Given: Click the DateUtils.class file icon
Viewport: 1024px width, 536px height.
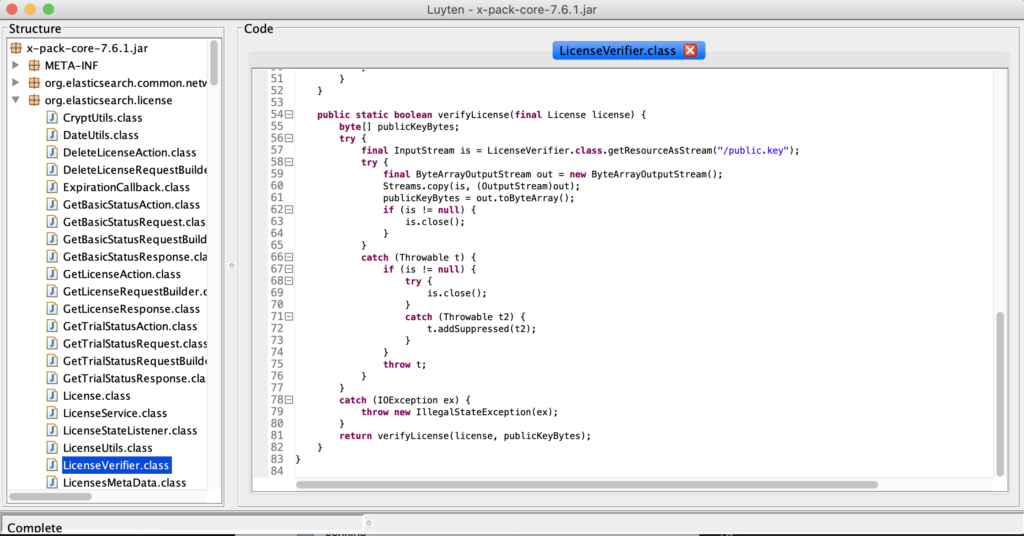Looking at the screenshot, I should [52, 135].
